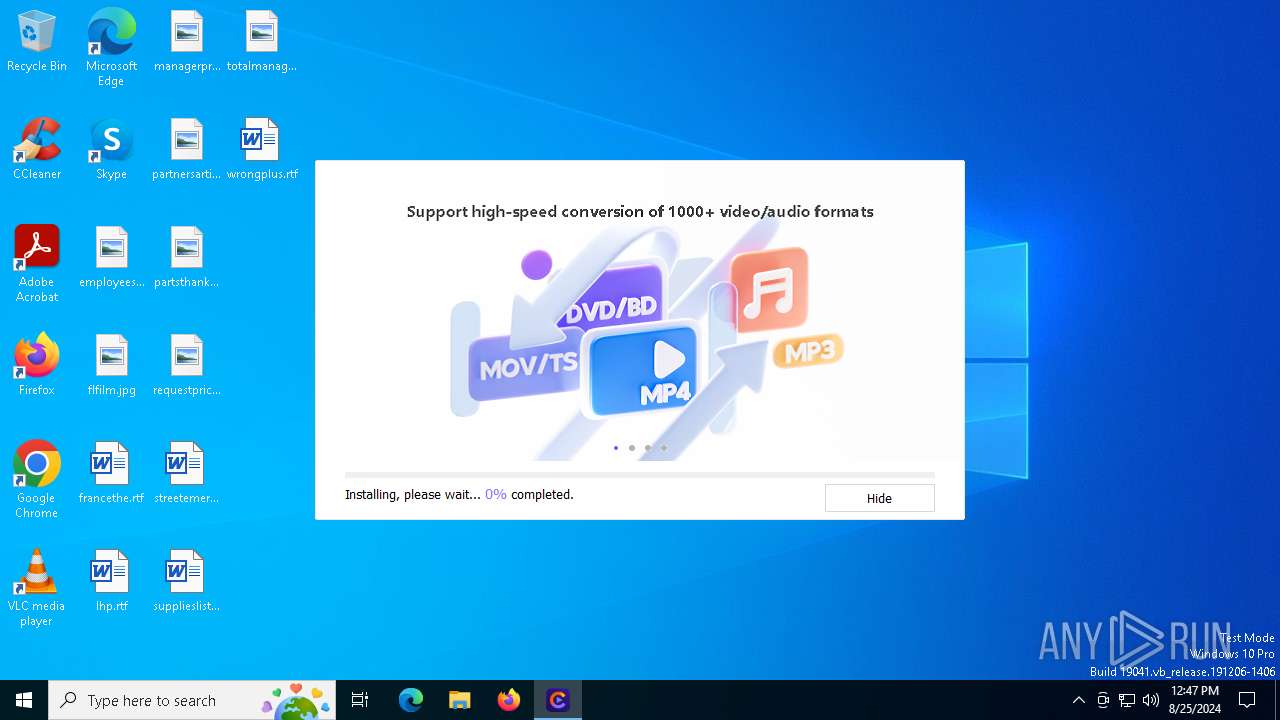Click the taskbar search box
Viewport: 1280px width, 720px height.
click(x=194, y=700)
